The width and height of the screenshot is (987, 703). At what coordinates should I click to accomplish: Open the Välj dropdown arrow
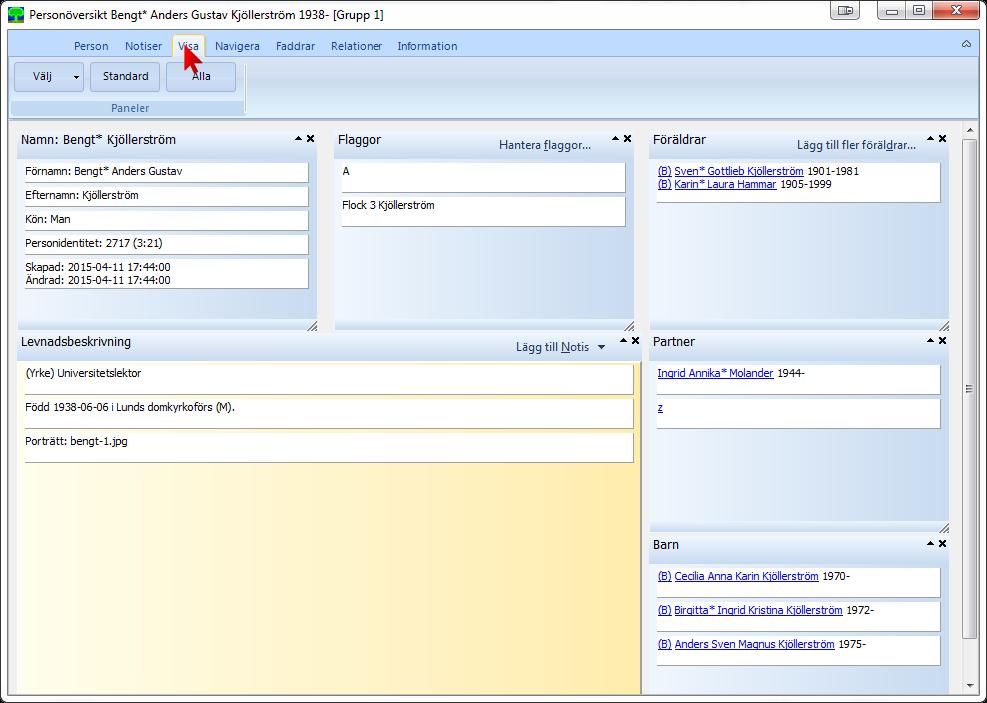tap(76, 77)
